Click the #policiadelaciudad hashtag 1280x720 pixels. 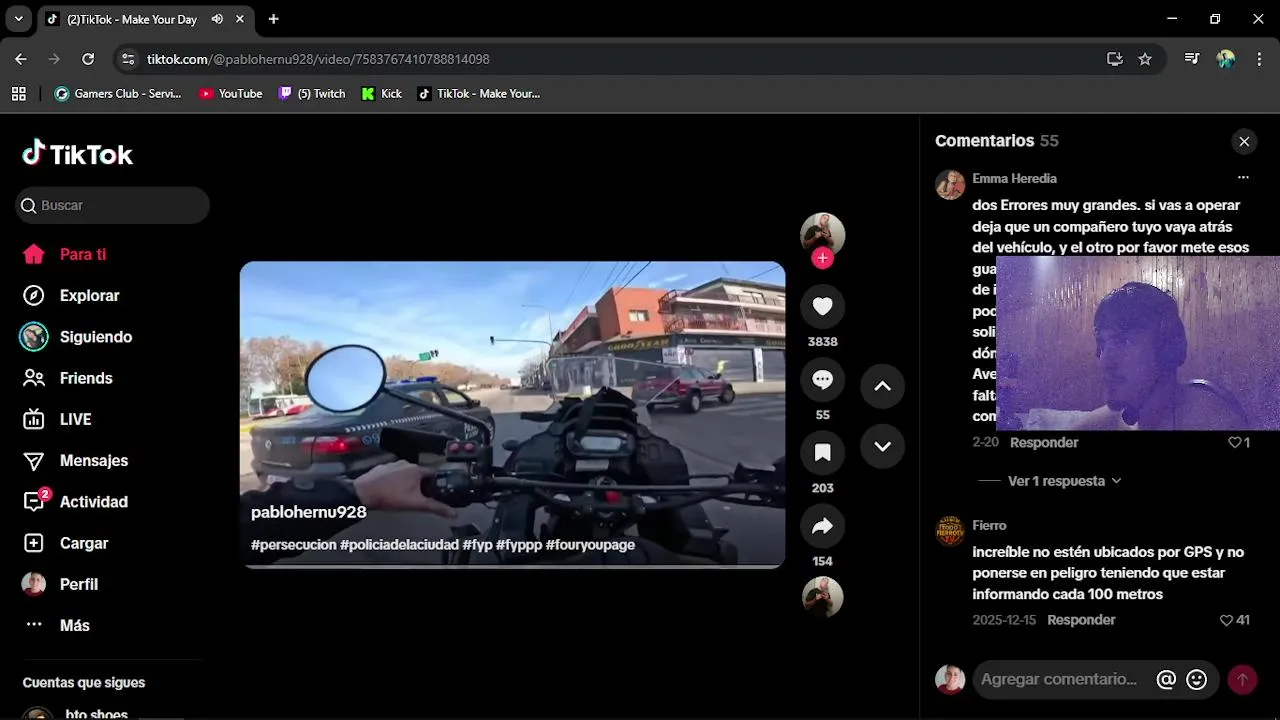[x=399, y=545]
